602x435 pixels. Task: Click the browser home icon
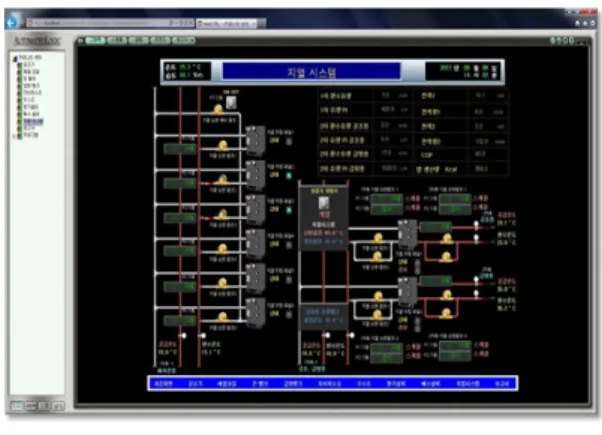click(x=577, y=23)
